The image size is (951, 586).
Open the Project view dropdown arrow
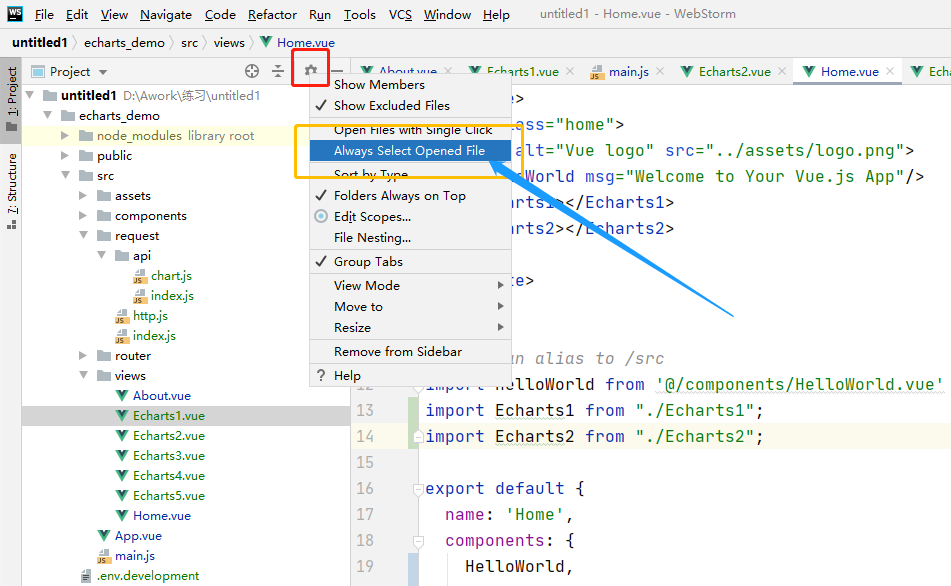(x=103, y=72)
